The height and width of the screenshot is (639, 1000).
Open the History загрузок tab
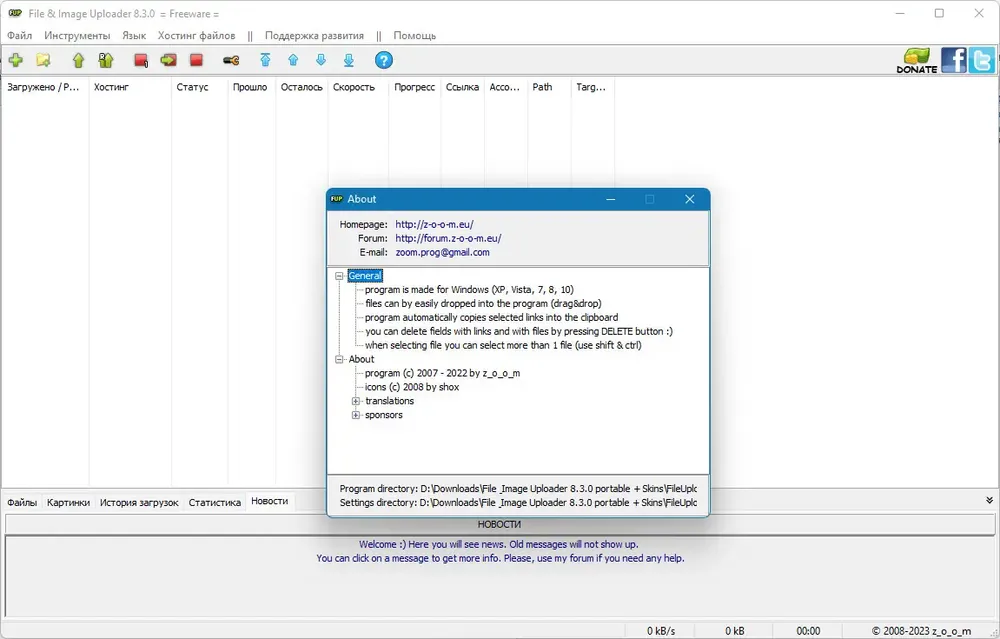tap(139, 503)
